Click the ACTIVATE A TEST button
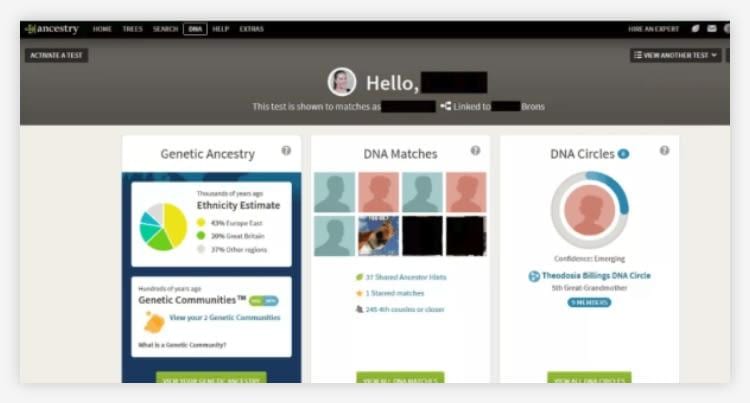 click(x=56, y=55)
